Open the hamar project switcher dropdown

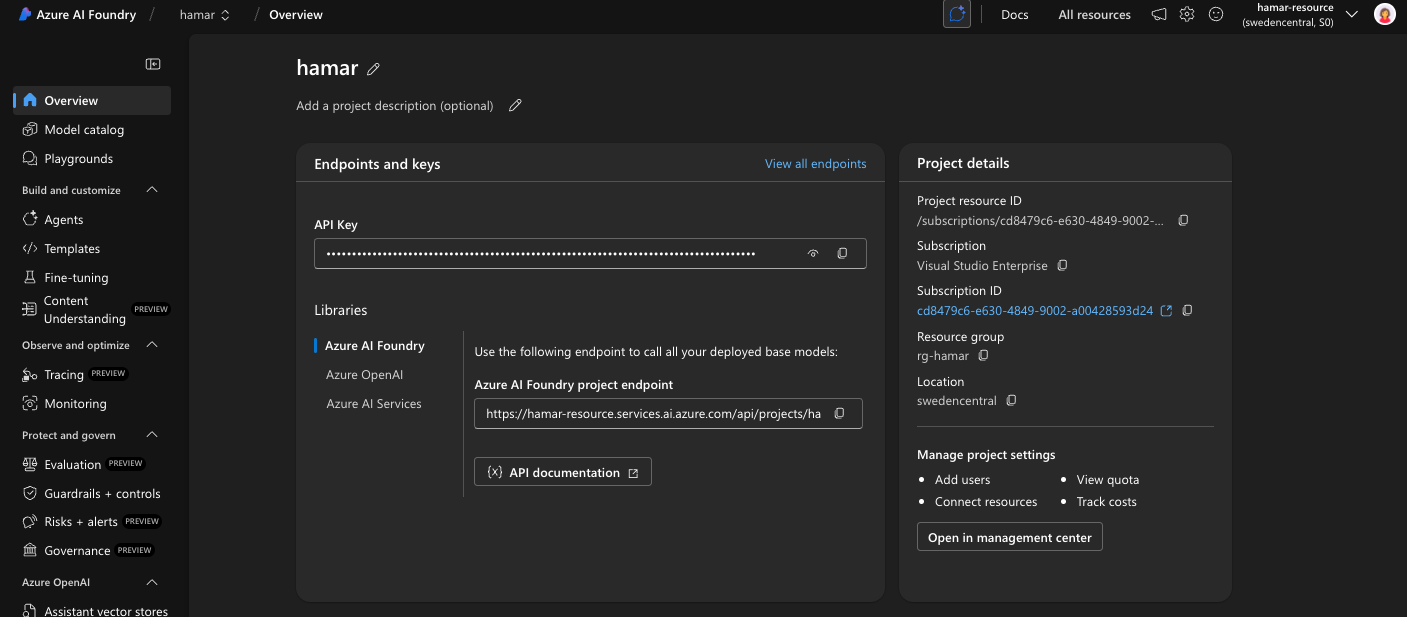pos(205,15)
